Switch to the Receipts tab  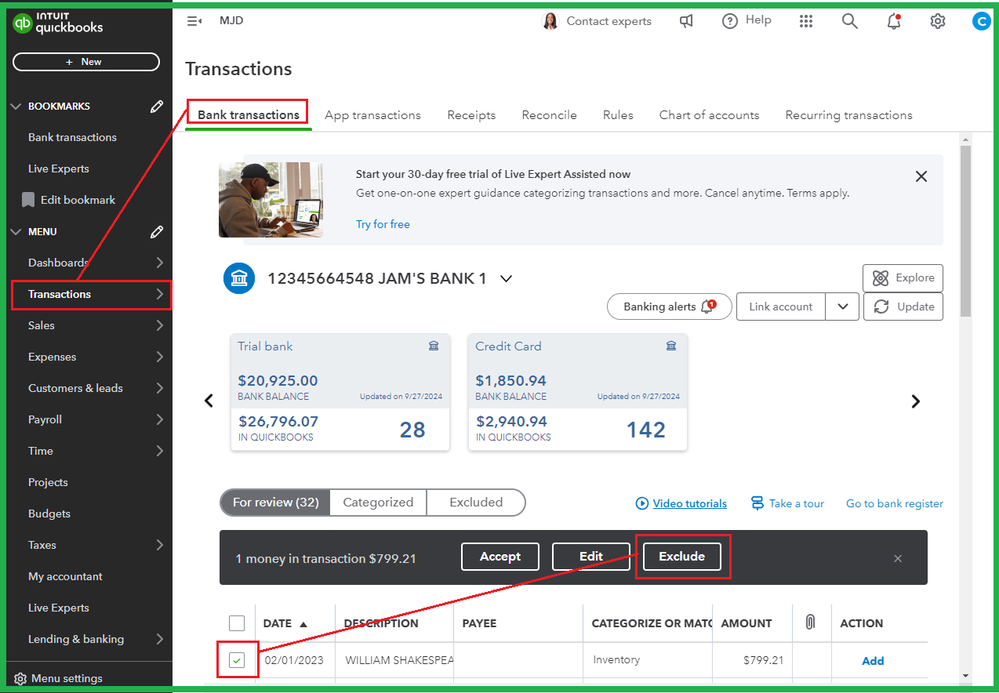coord(471,115)
